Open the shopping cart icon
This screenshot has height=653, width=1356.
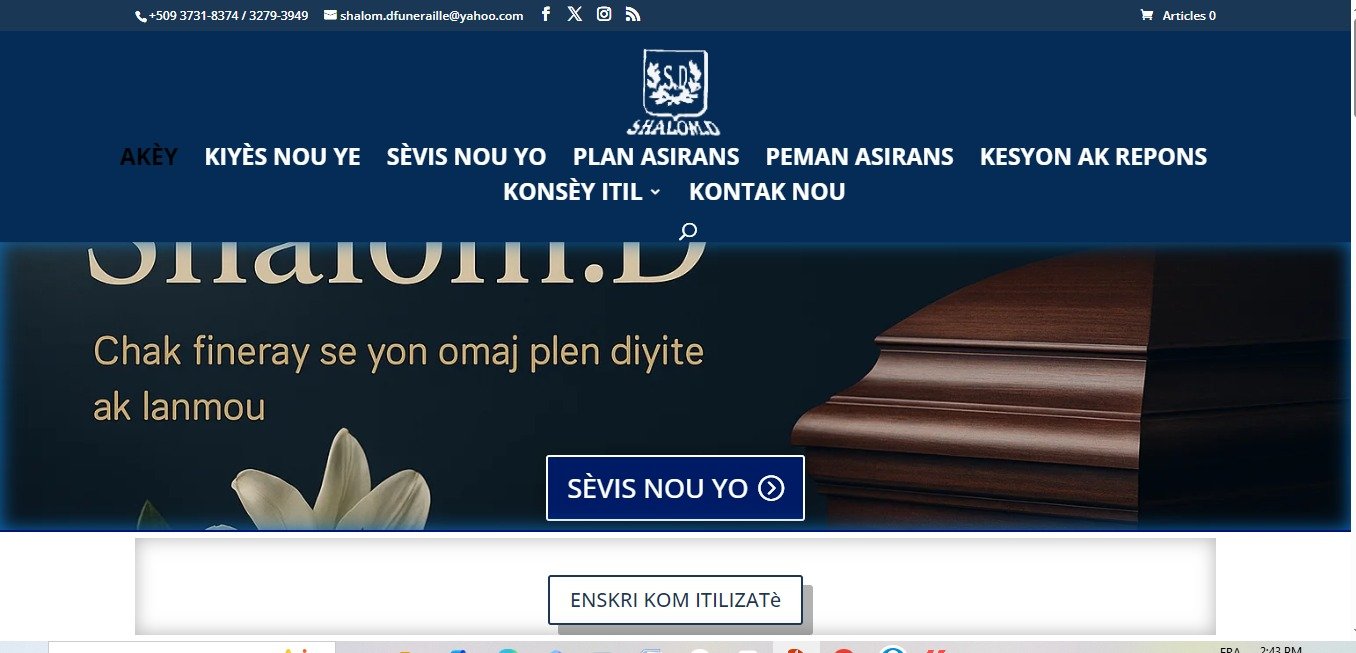[x=1146, y=15]
